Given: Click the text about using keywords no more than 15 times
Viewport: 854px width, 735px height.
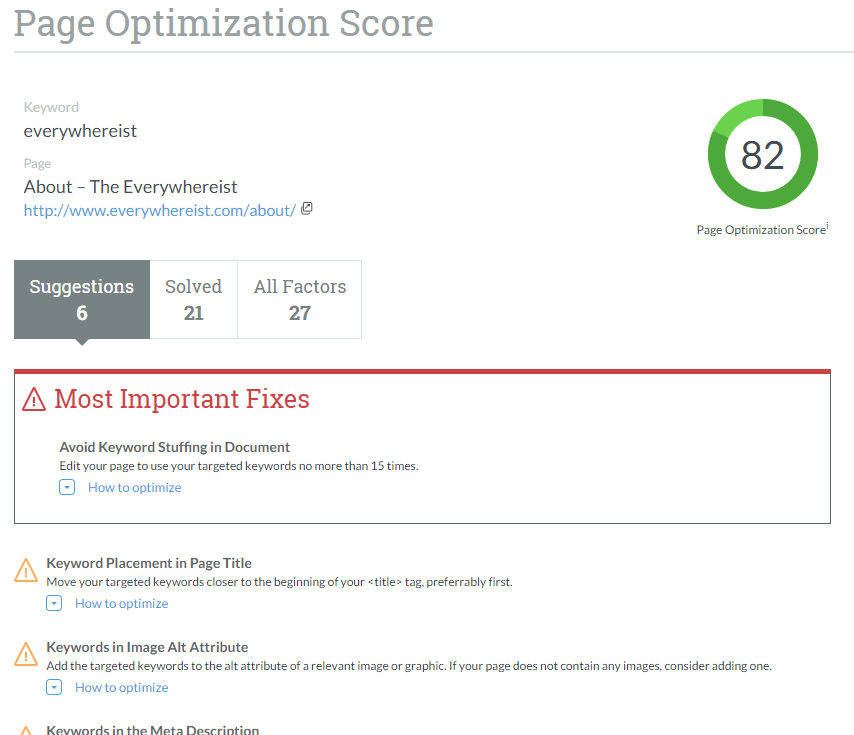Looking at the screenshot, I should pyautogui.click(x=239, y=466).
